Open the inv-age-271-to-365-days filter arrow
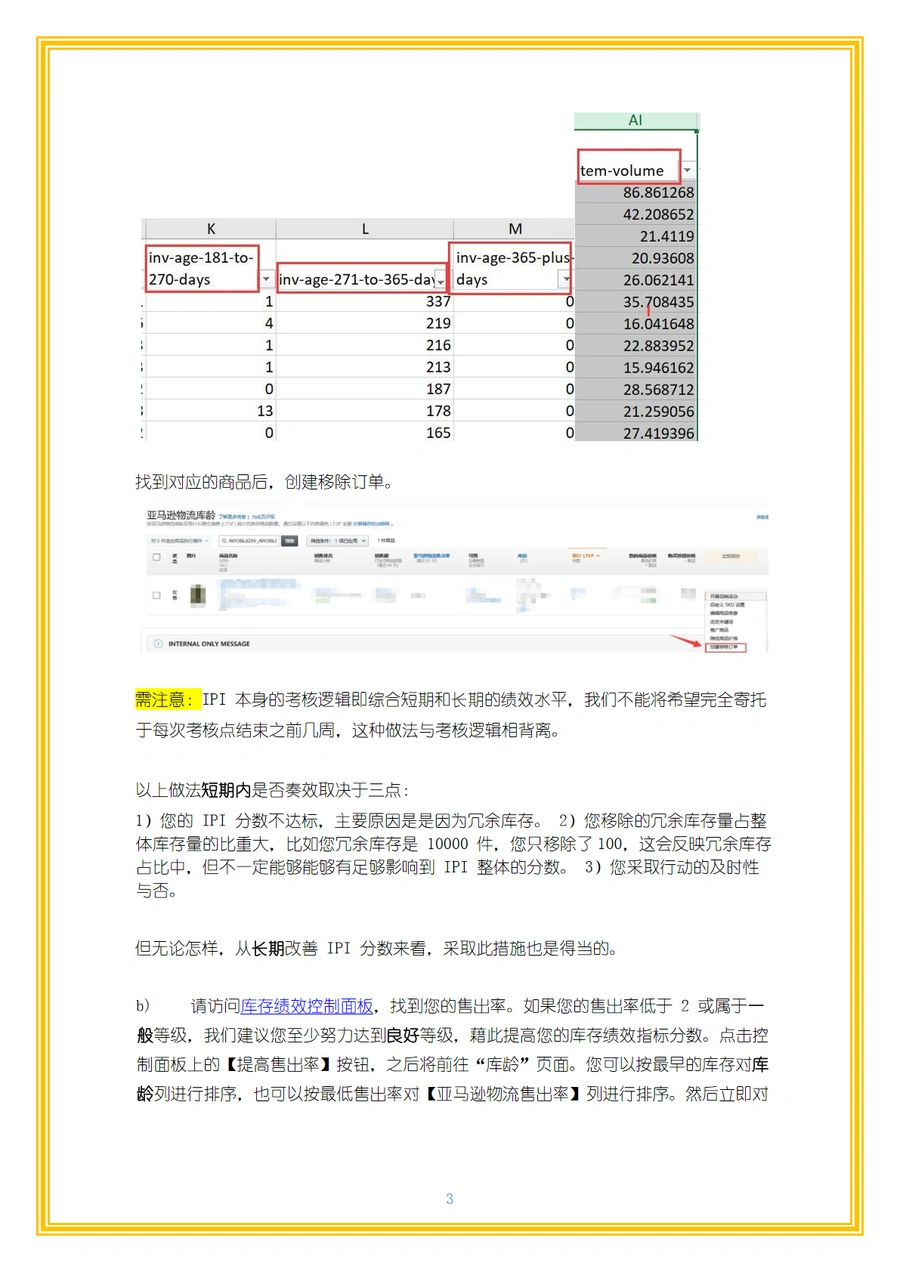This screenshot has width=900, height=1272. coord(440,280)
